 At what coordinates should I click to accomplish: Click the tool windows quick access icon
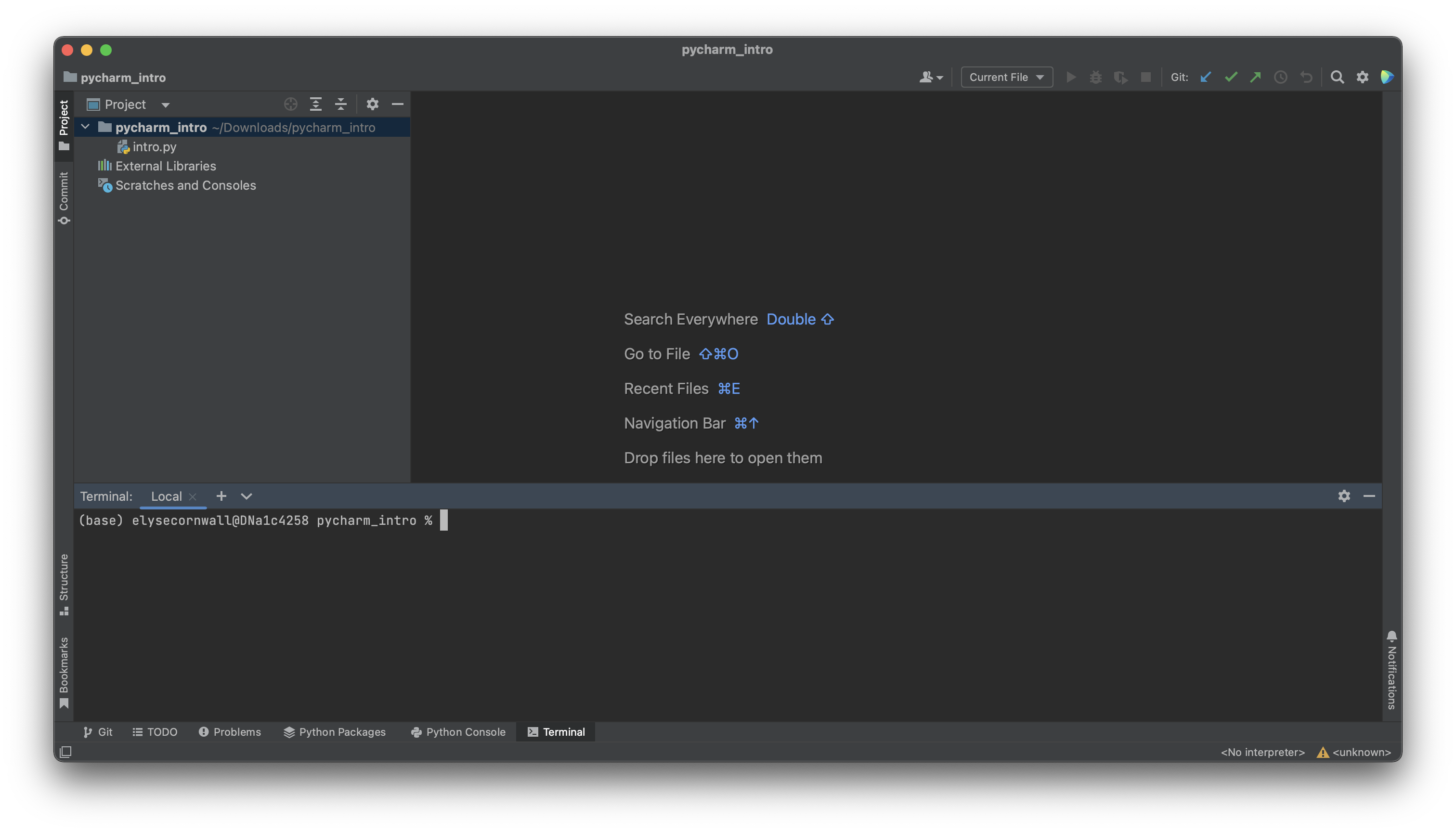66,752
